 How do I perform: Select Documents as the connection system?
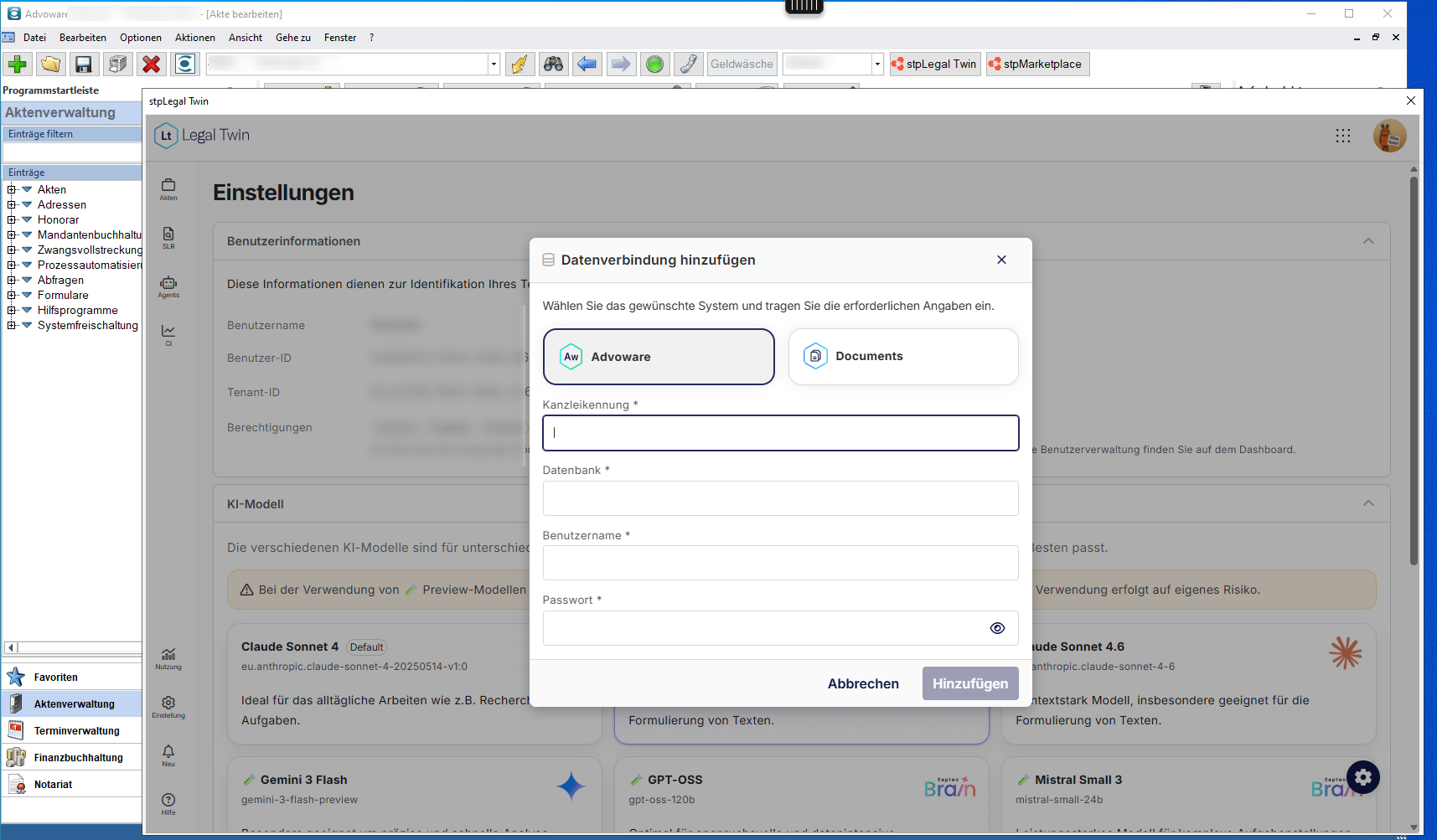903,357
